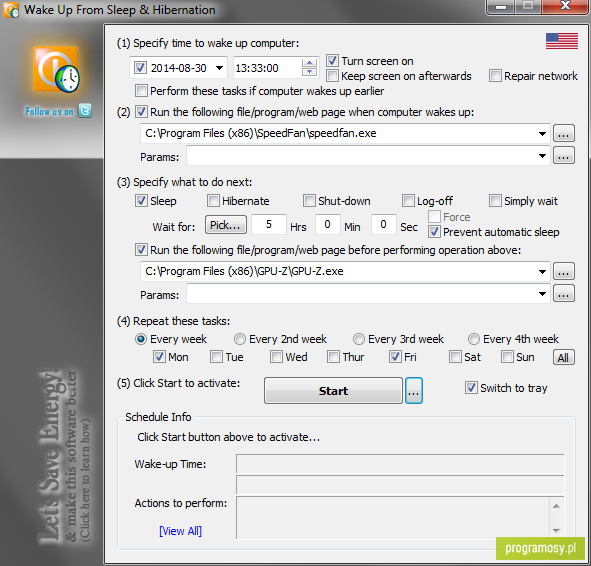Expand the SpeedFan program path dropdown
Screen dimensions: 591x566
pyautogui.click(x=542, y=134)
